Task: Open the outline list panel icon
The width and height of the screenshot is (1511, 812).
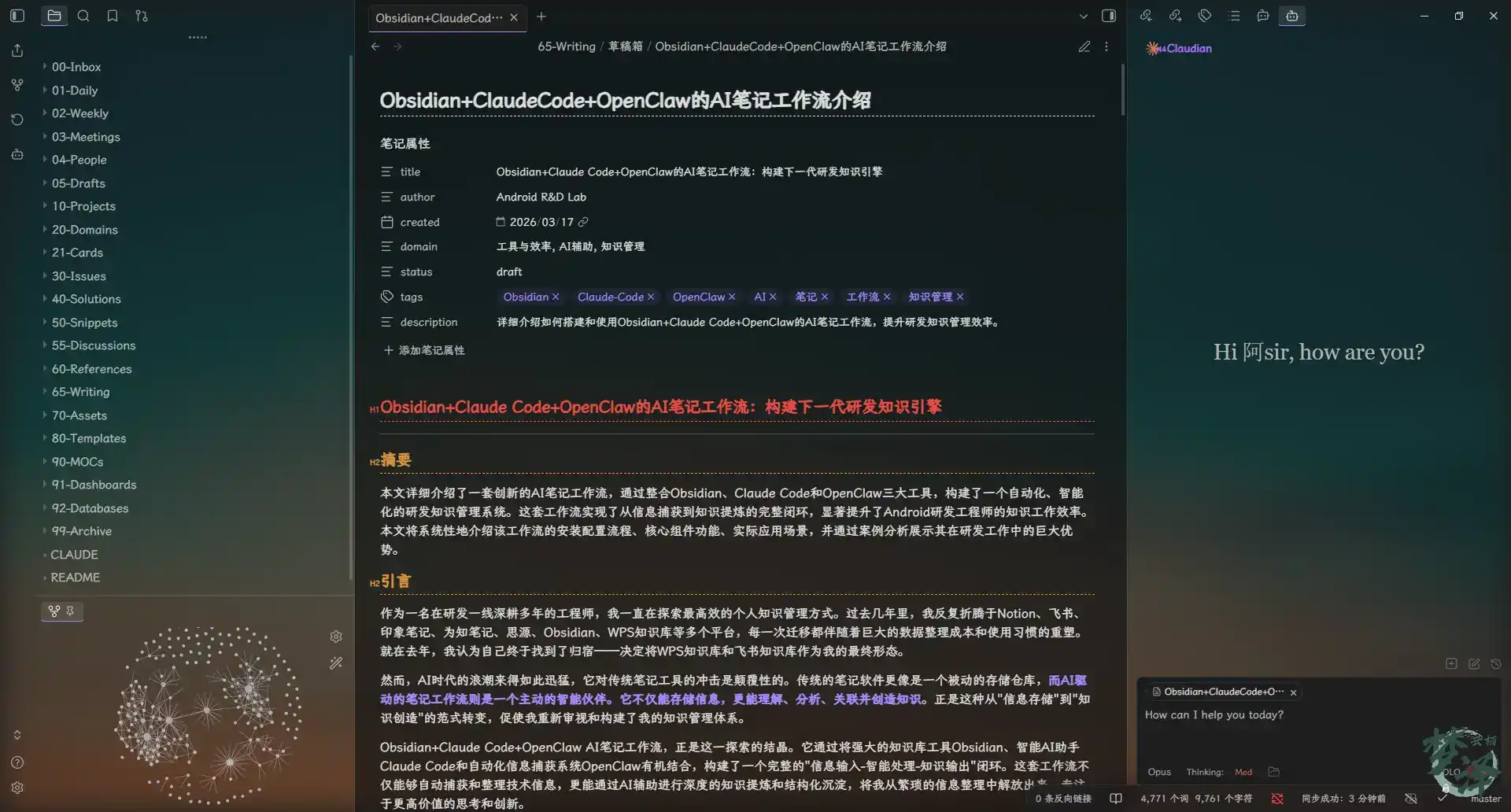Action: point(1234,16)
